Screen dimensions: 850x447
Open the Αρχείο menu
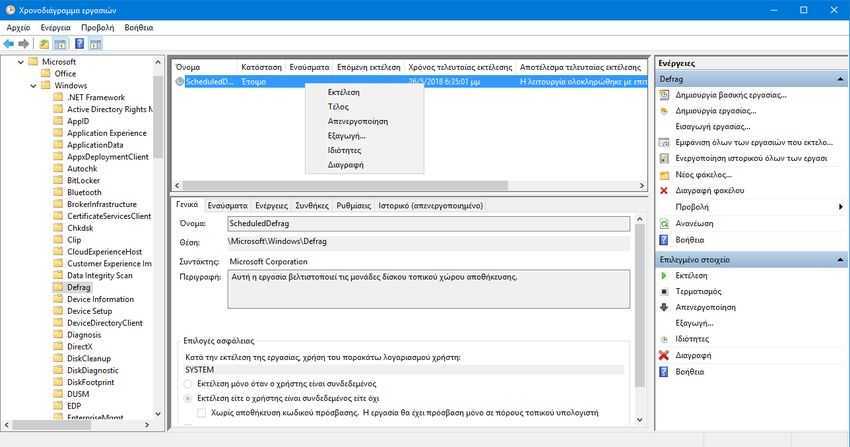(x=18, y=27)
